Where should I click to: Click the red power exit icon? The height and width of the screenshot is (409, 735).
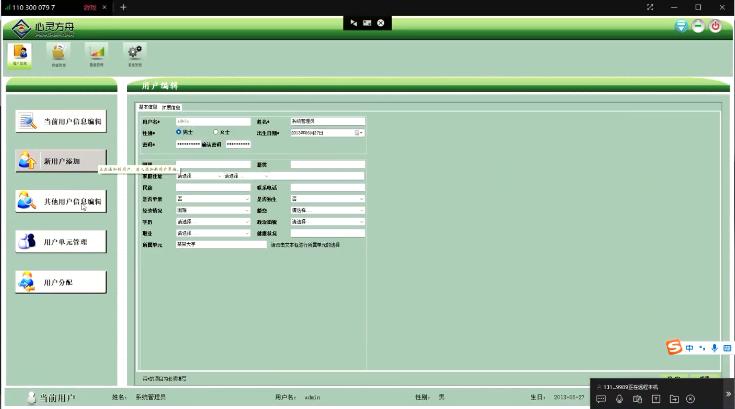click(x=716, y=26)
